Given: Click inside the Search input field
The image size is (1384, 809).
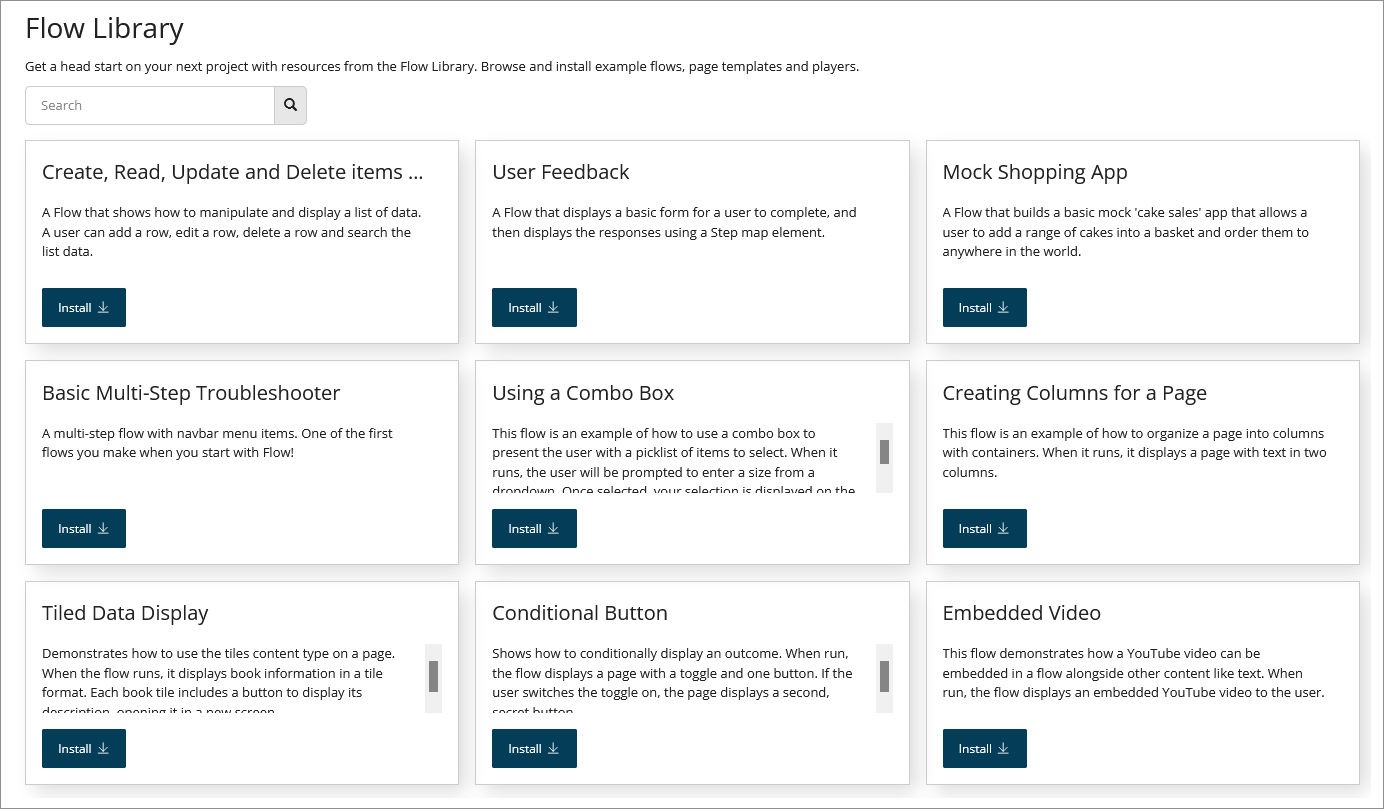Looking at the screenshot, I should (150, 105).
